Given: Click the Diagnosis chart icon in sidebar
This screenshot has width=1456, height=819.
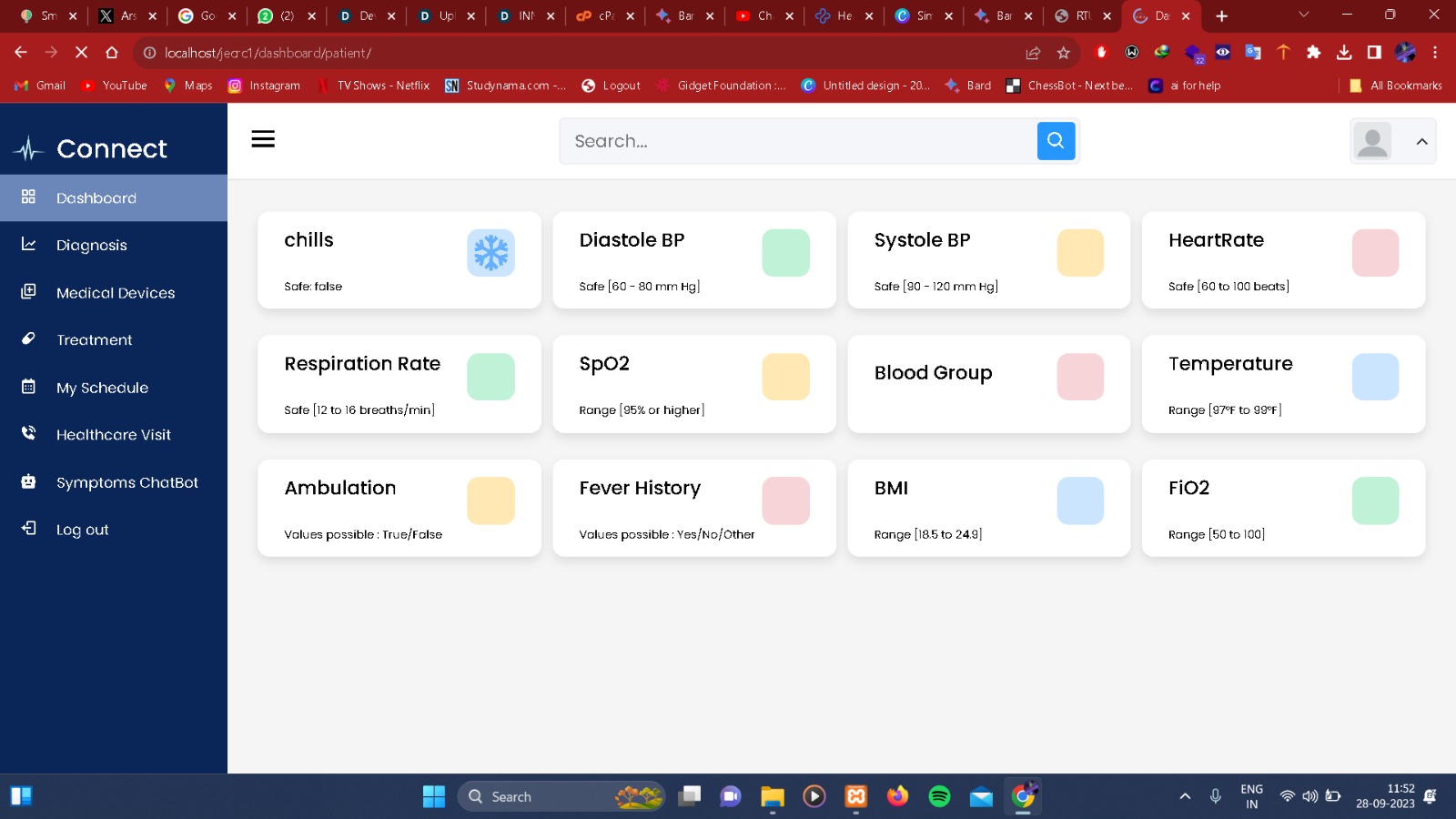Looking at the screenshot, I should (28, 244).
